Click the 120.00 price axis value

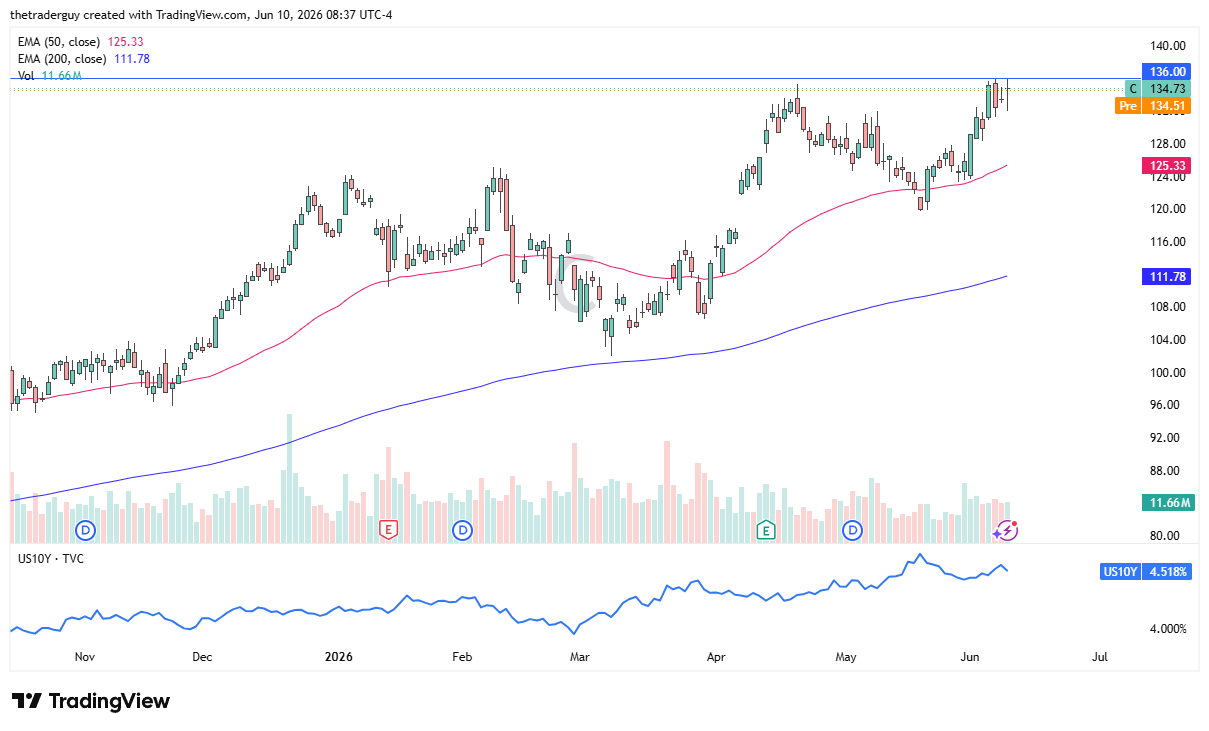pos(1167,209)
